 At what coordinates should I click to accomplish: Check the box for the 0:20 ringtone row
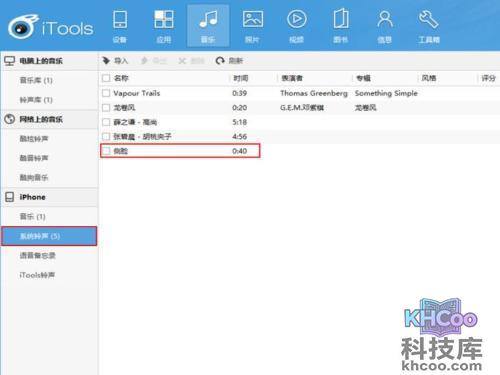coord(106,108)
